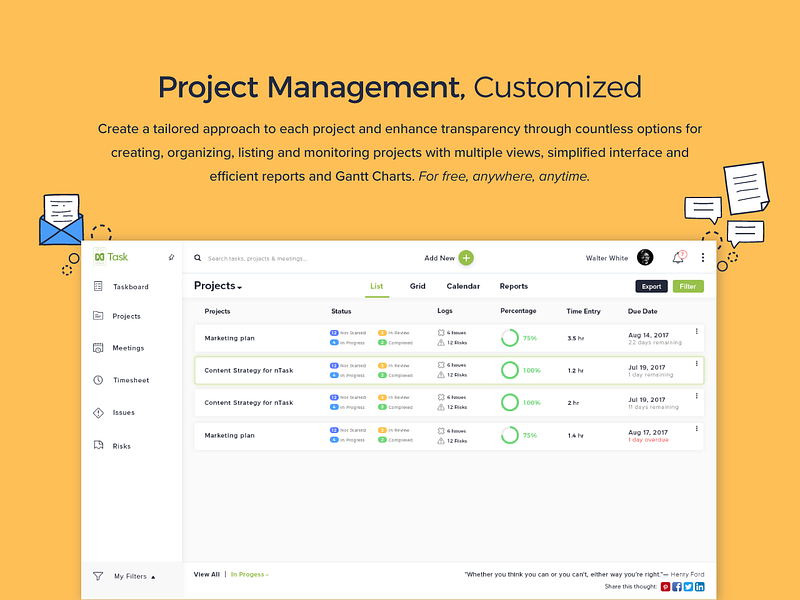Click the green Filter button
This screenshot has height=600, width=800.
(x=688, y=286)
